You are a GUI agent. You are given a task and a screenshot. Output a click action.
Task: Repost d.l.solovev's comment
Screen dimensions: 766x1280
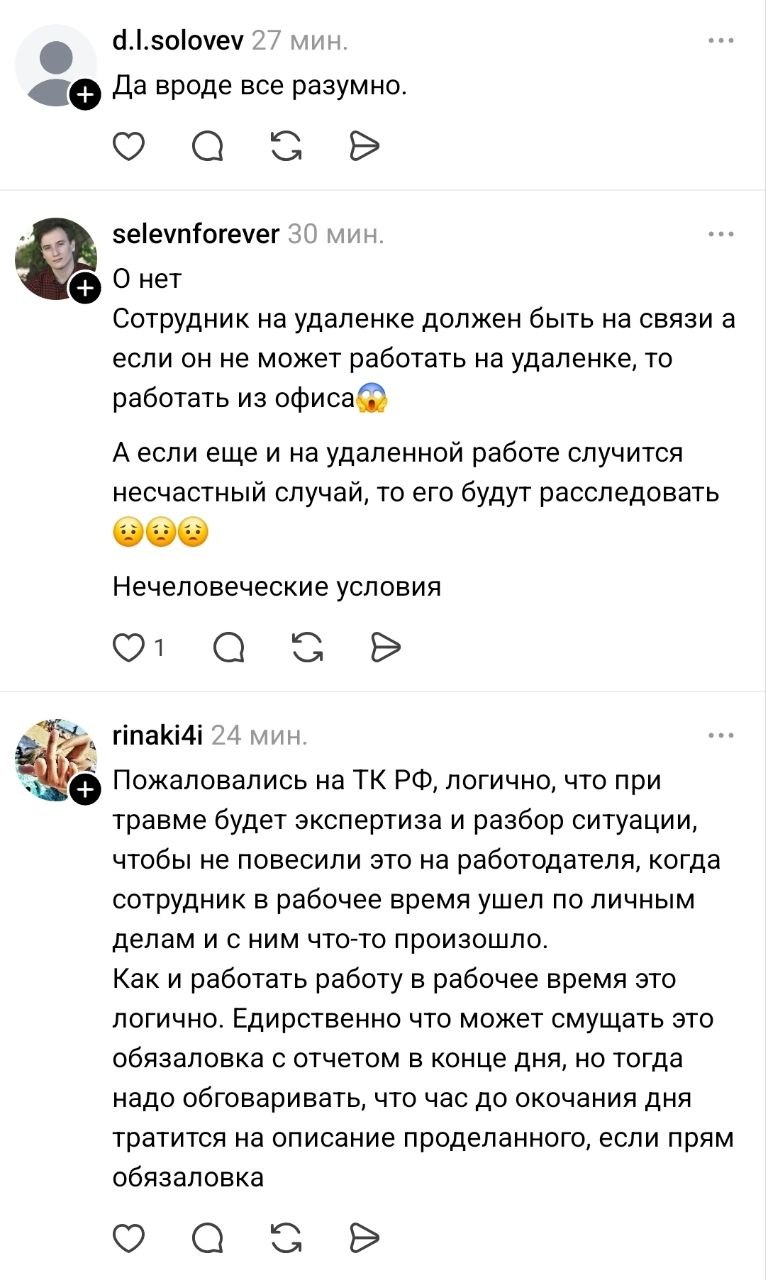286,148
